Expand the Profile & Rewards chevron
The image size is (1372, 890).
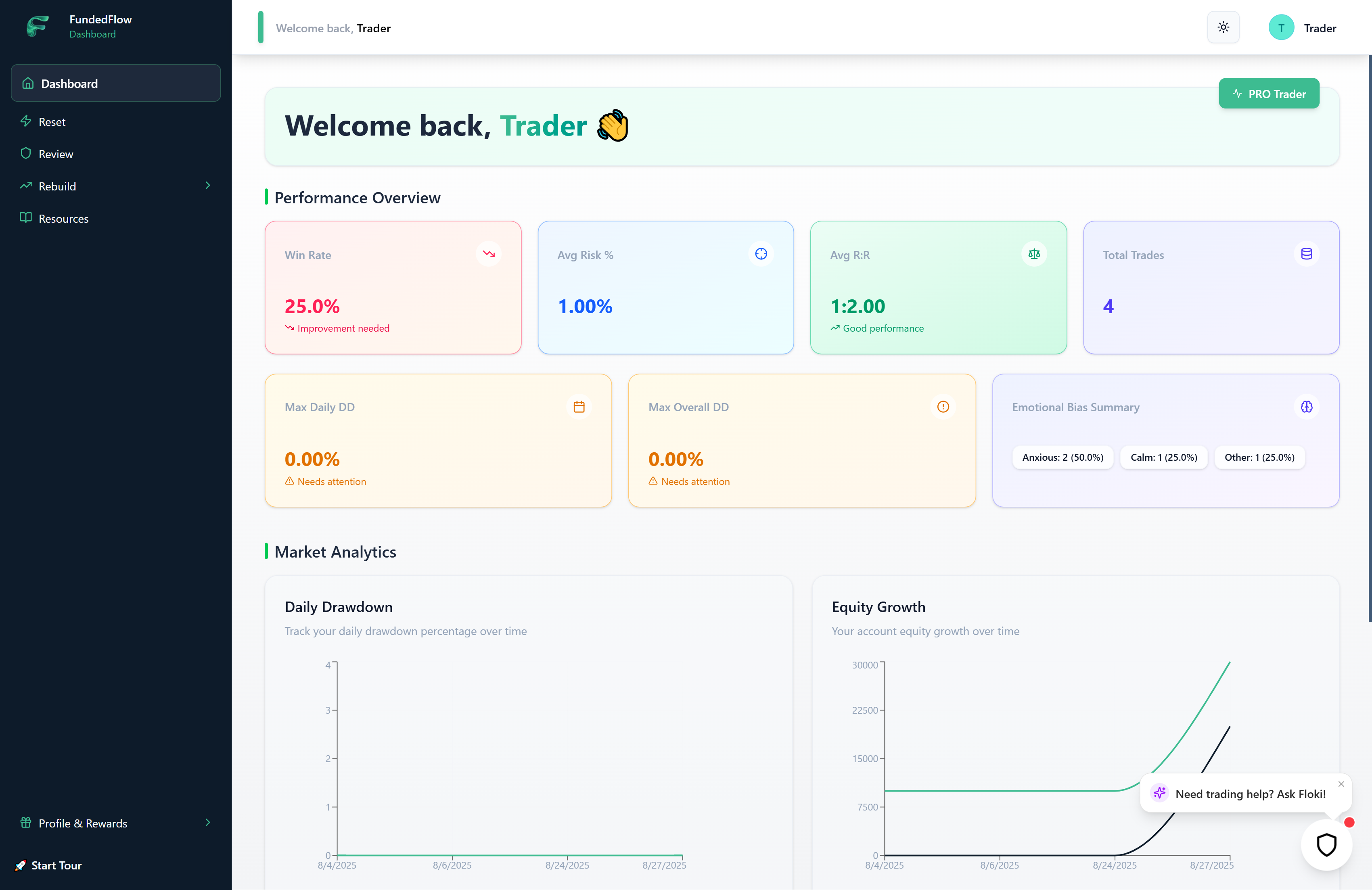tap(207, 823)
